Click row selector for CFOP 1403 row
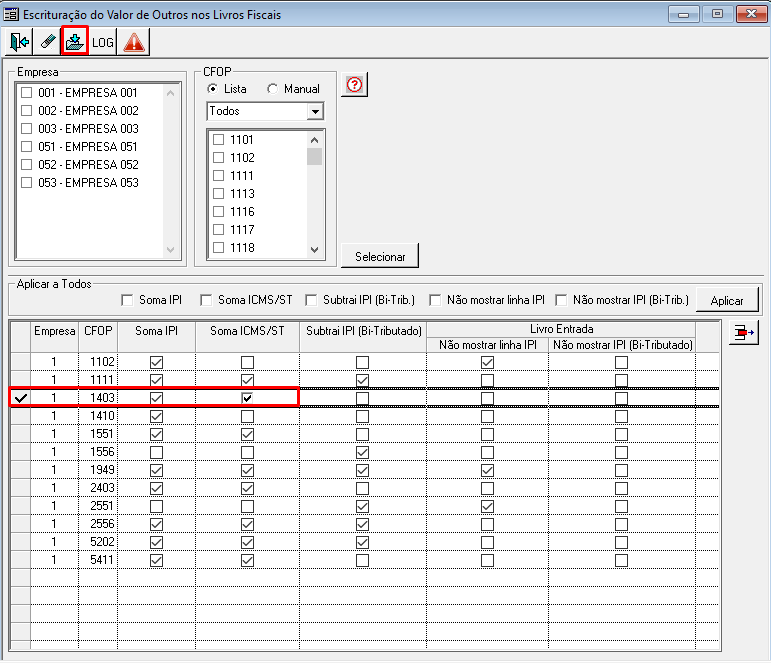This screenshot has height=663, width=771. [x=20, y=398]
